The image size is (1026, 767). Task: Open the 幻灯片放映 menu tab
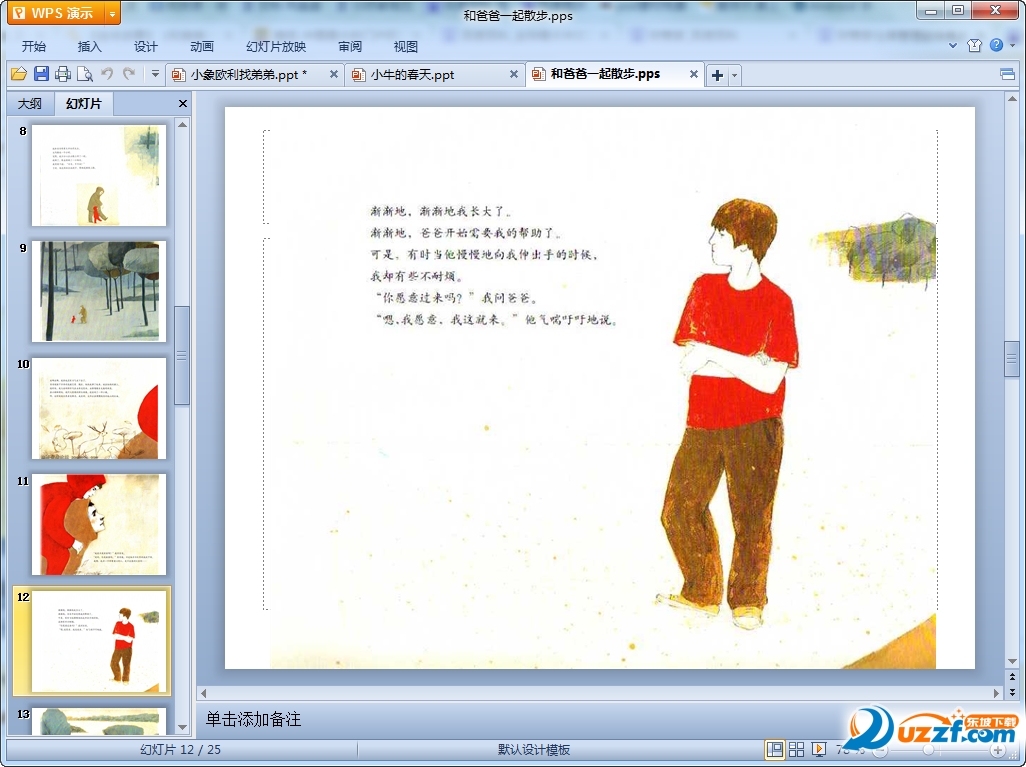276,46
